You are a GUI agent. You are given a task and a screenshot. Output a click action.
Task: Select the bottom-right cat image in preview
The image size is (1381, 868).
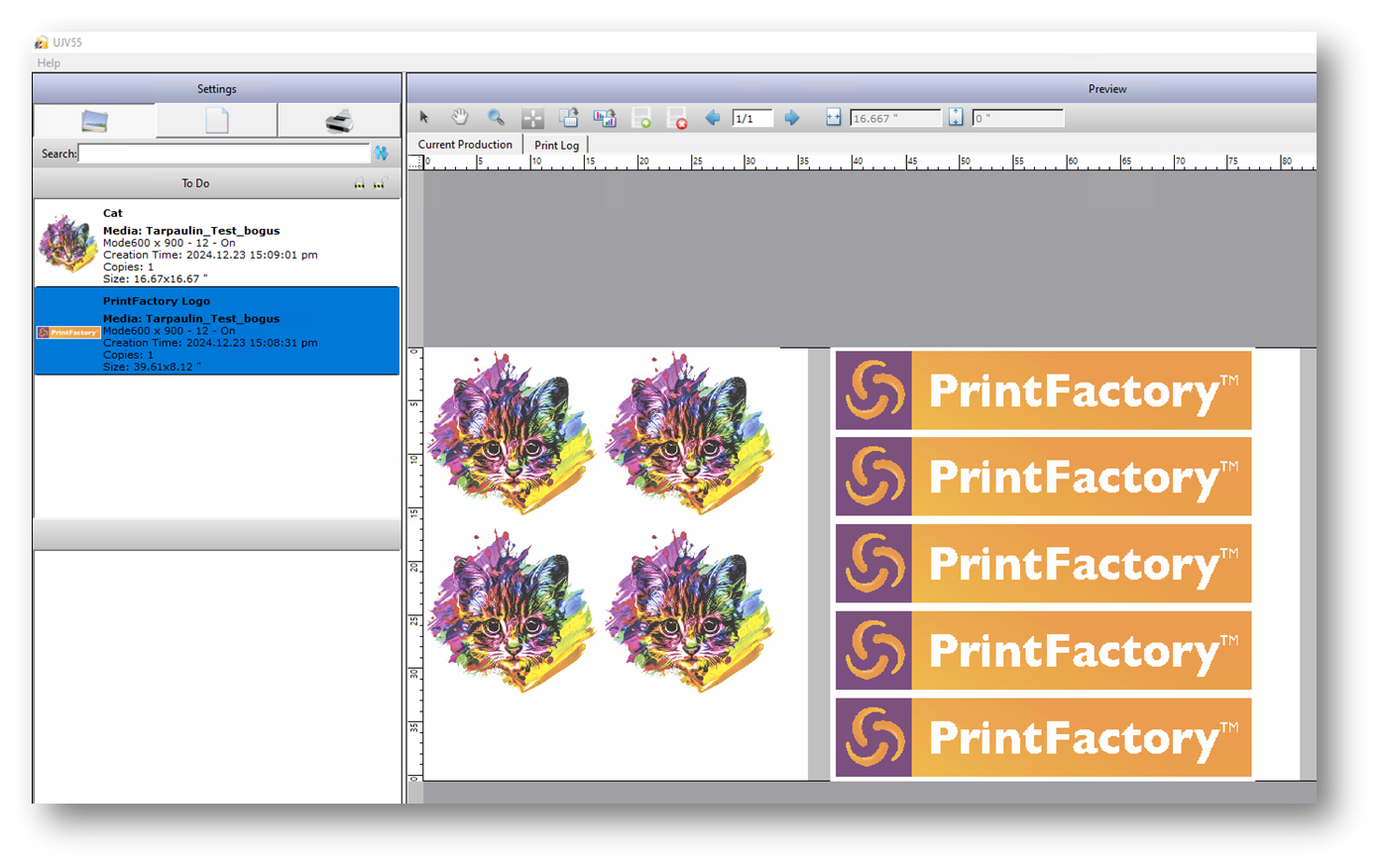pos(690,610)
